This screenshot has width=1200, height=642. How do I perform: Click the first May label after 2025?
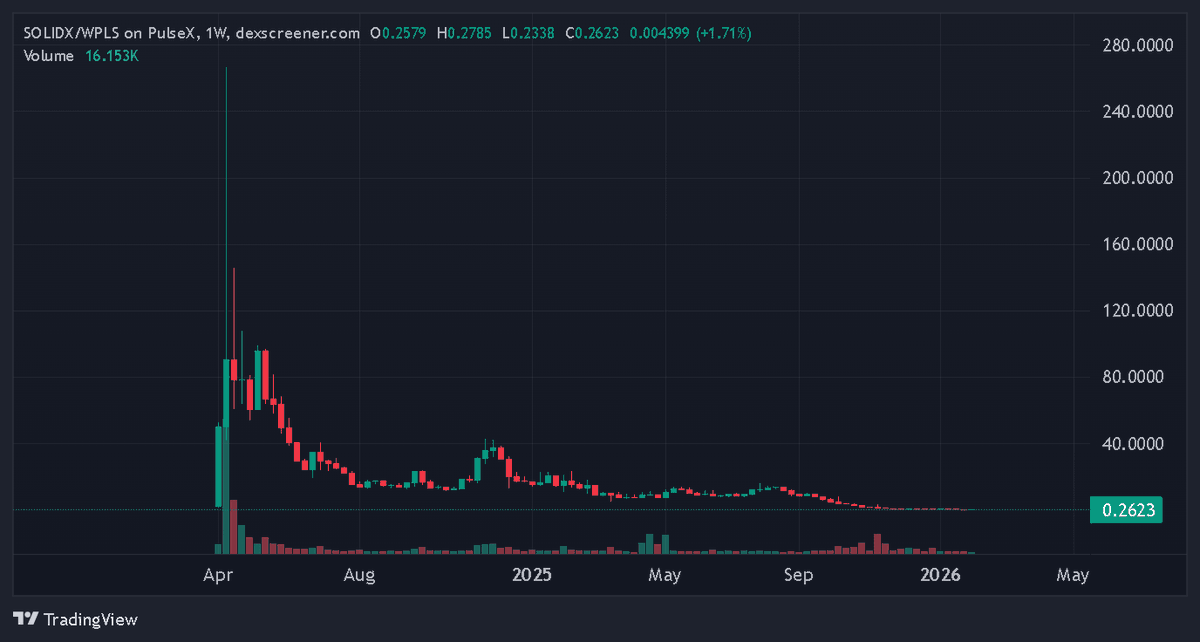coord(665,576)
